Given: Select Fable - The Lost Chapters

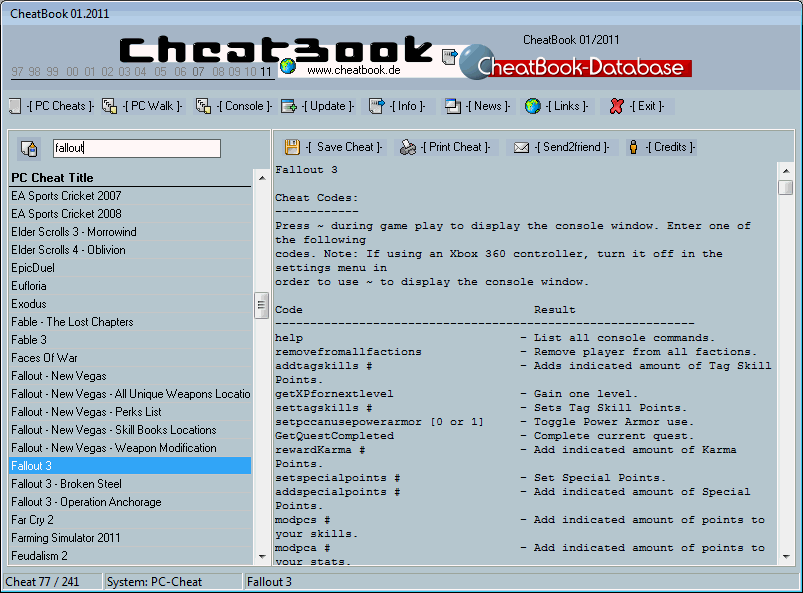Looking at the screenshot, I should [x=131, y=322].
